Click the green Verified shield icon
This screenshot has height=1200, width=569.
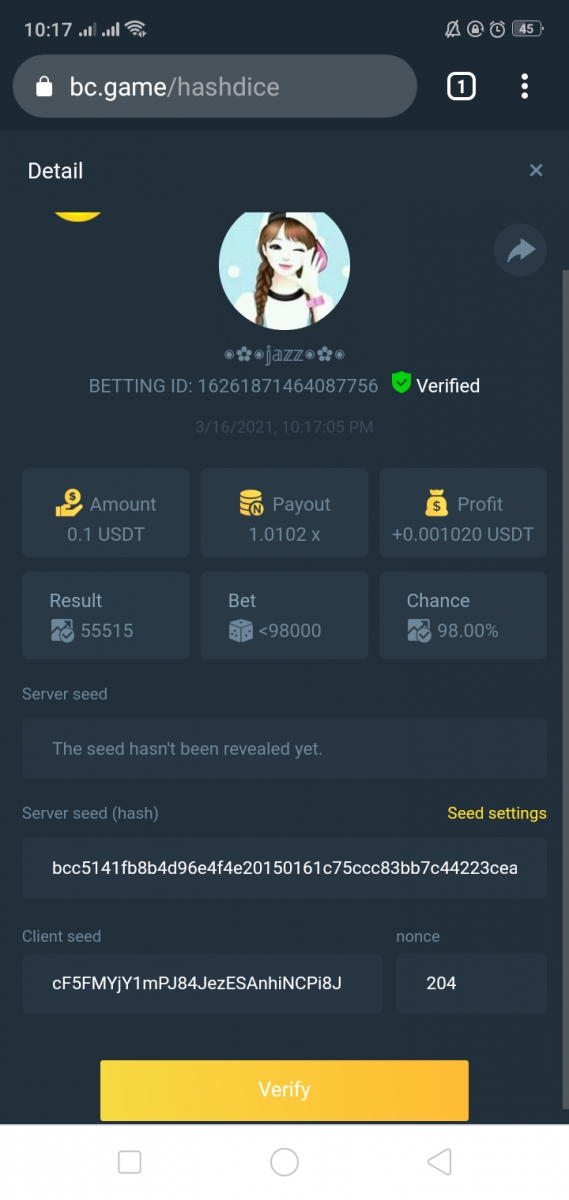[401, 384]
